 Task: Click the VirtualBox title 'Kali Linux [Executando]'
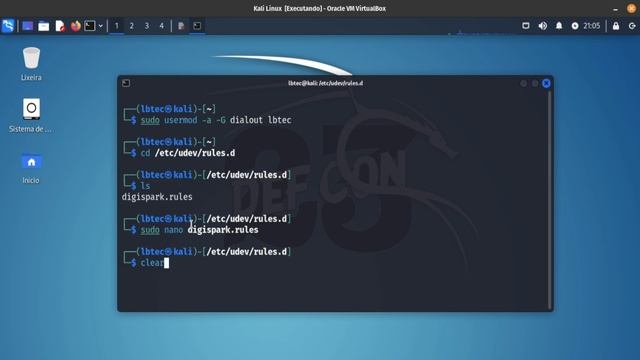289,9
